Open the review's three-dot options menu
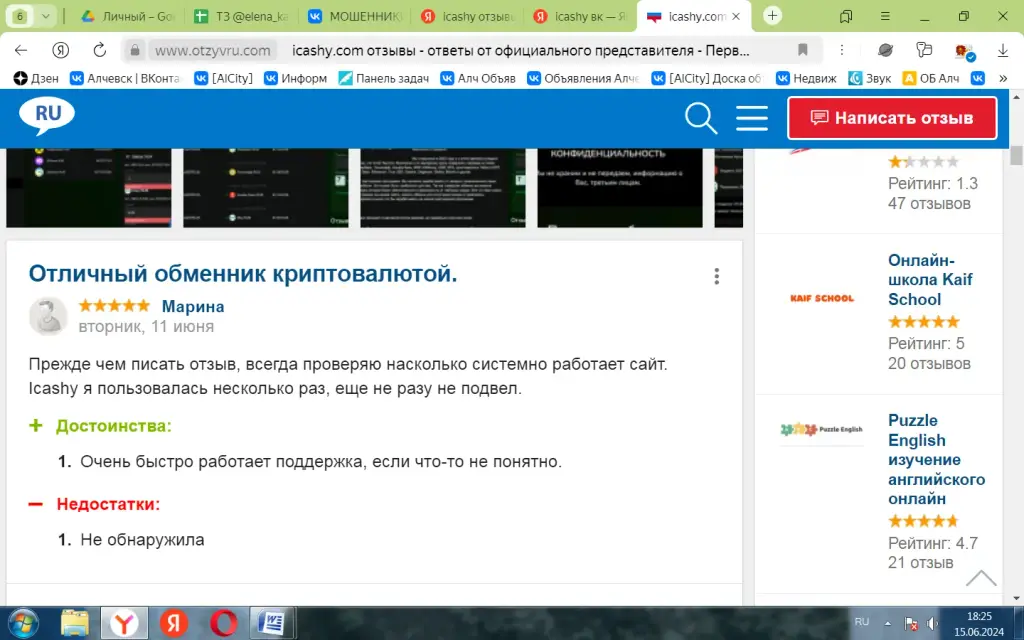 (x=716, y=276)
